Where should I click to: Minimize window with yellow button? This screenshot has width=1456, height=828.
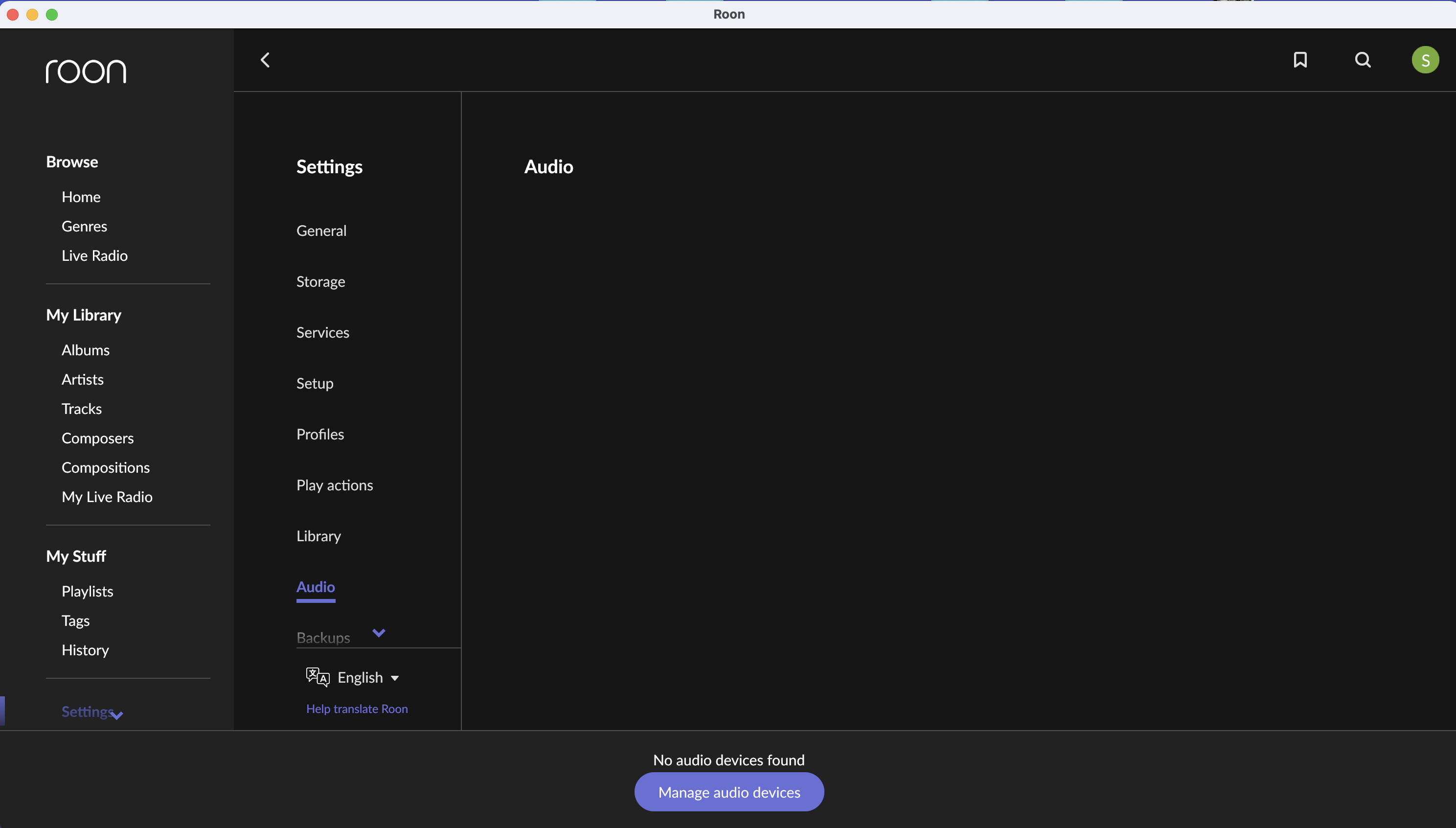32,14
